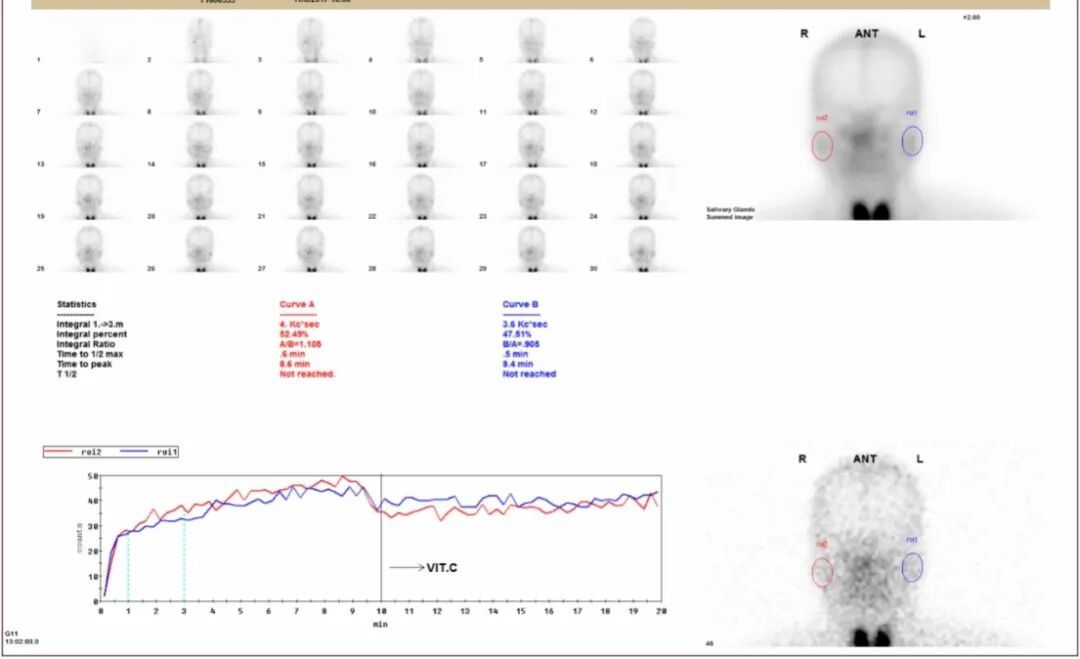Select the blue roi1 ellipse on summed image
This screenshot has width=1080, height=659.
click(x=912, y=140)
